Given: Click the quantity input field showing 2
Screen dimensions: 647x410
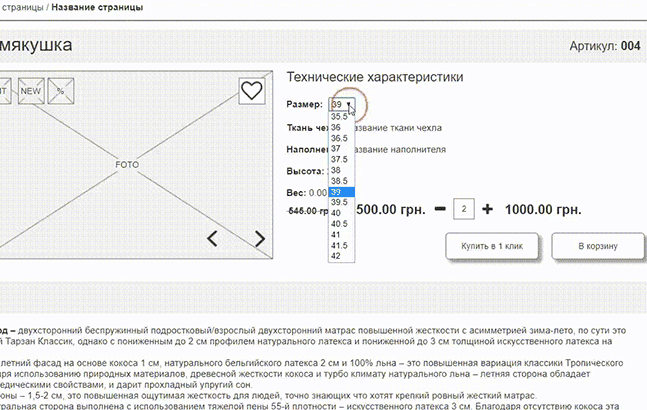Looking at the screenshot, I should [x=464, y=209].
